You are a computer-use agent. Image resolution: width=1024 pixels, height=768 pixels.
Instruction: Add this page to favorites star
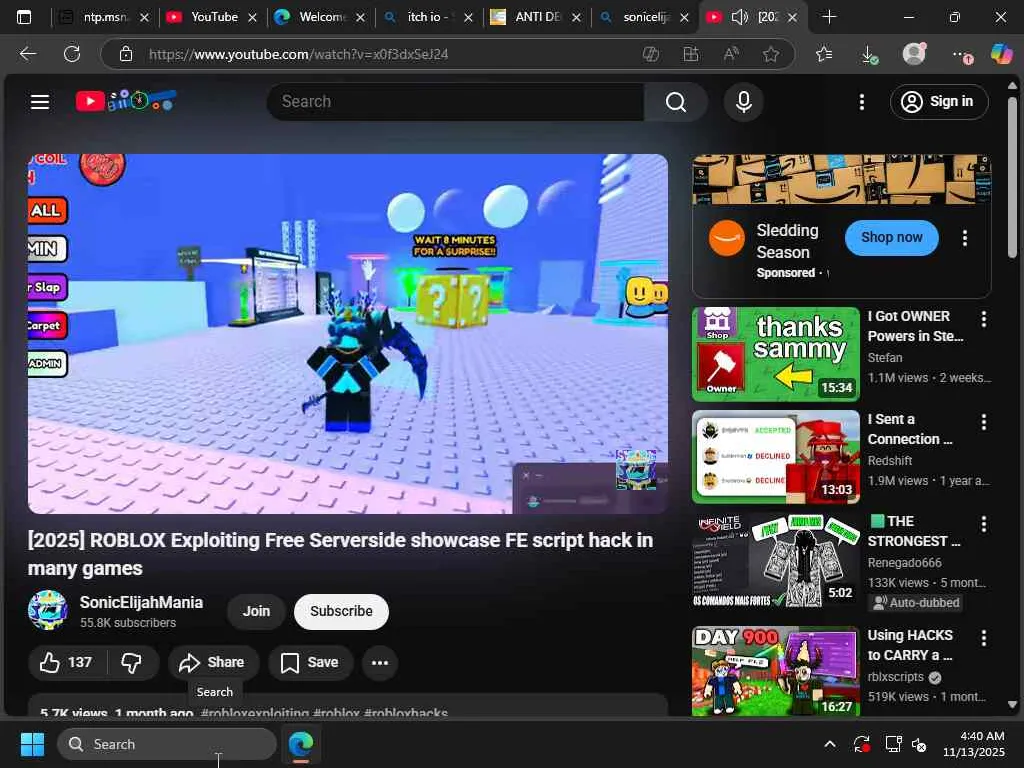tap(771, 54)
